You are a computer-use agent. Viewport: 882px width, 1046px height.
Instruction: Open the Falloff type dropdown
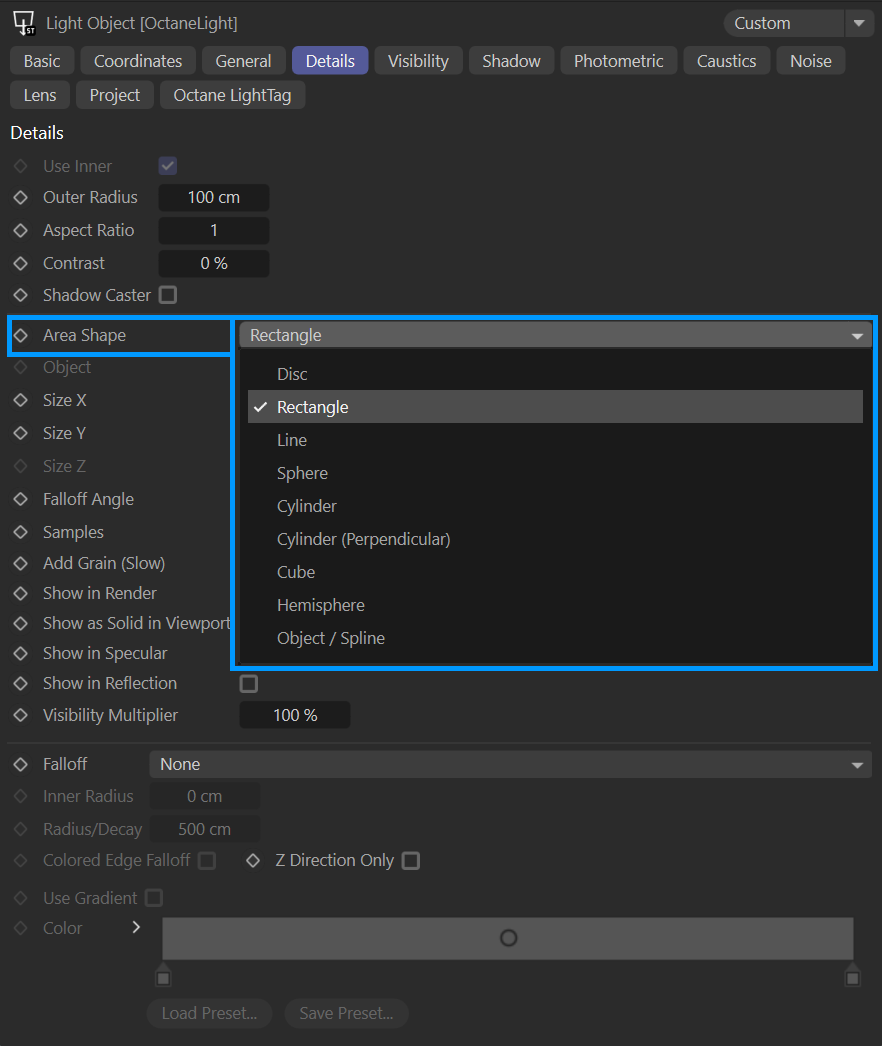coord(510,765)
